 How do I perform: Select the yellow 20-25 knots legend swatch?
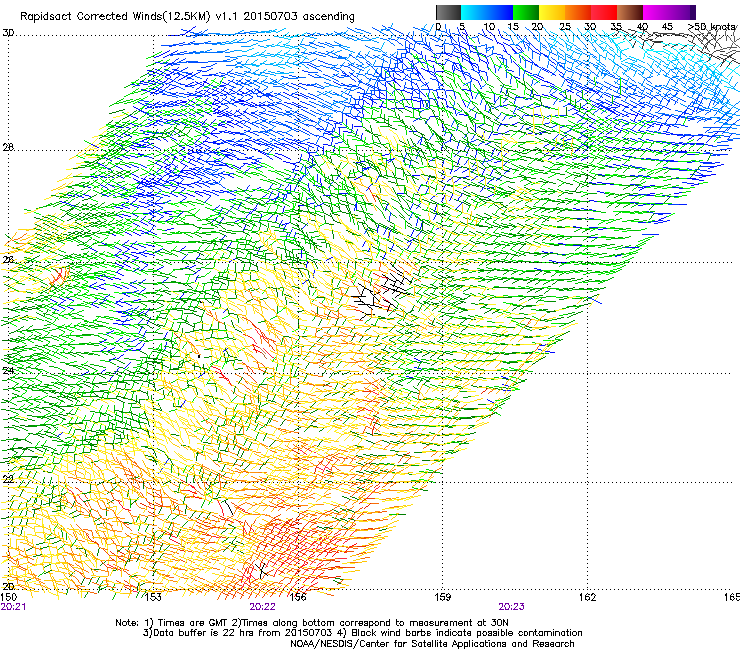[552, 12]
